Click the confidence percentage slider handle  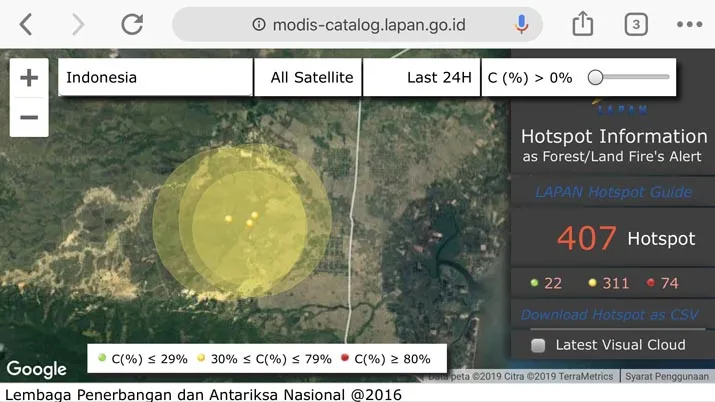pos(596,77)
